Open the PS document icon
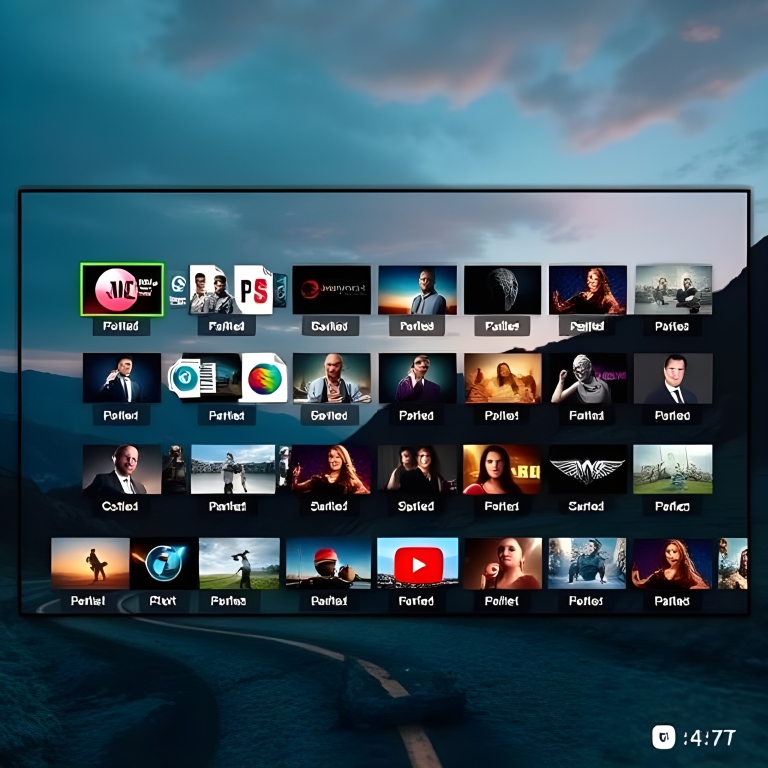768x768 pixels. click(253, 289)
